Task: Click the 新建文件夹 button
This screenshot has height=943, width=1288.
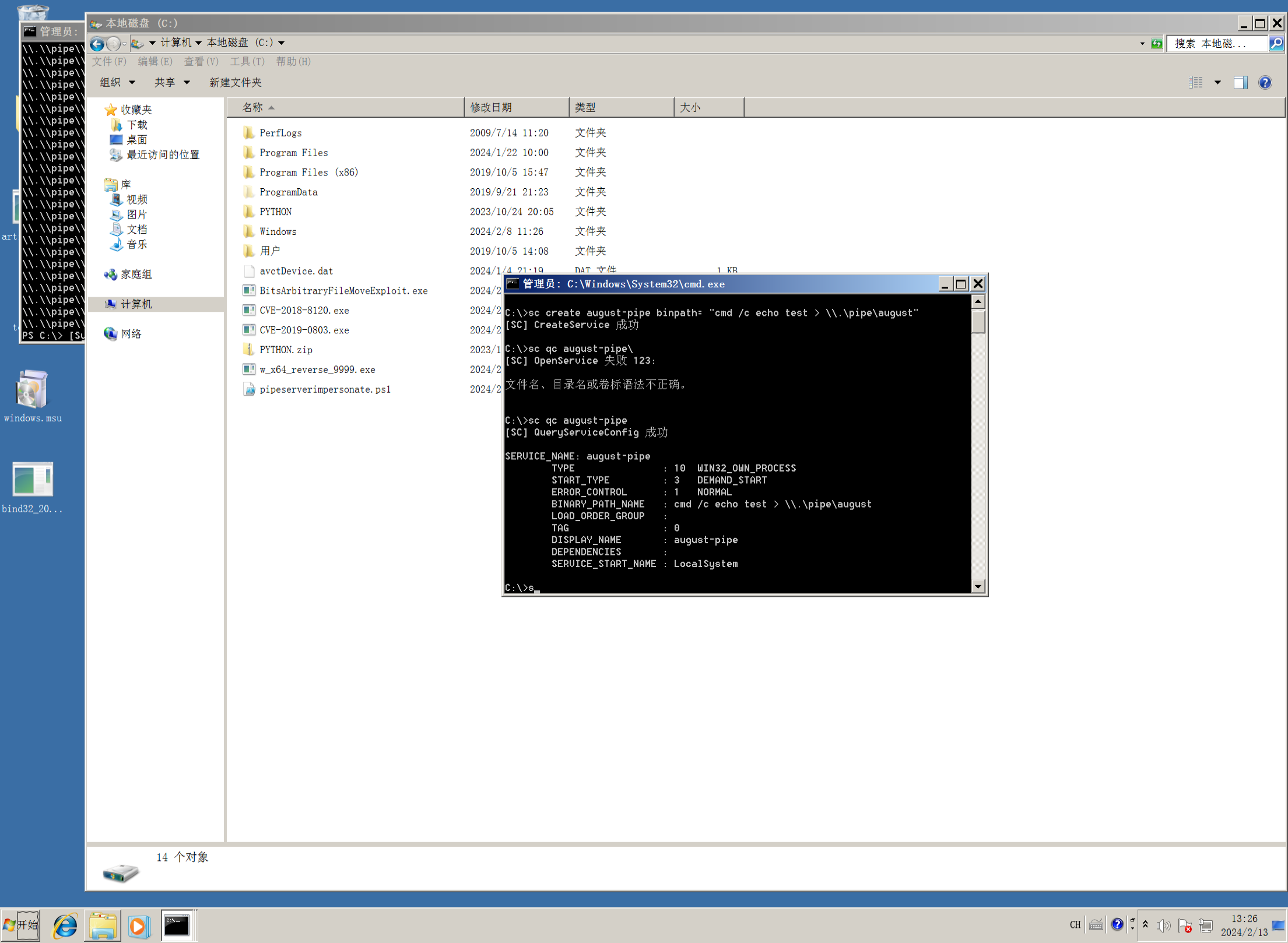Action: (236, 83)
